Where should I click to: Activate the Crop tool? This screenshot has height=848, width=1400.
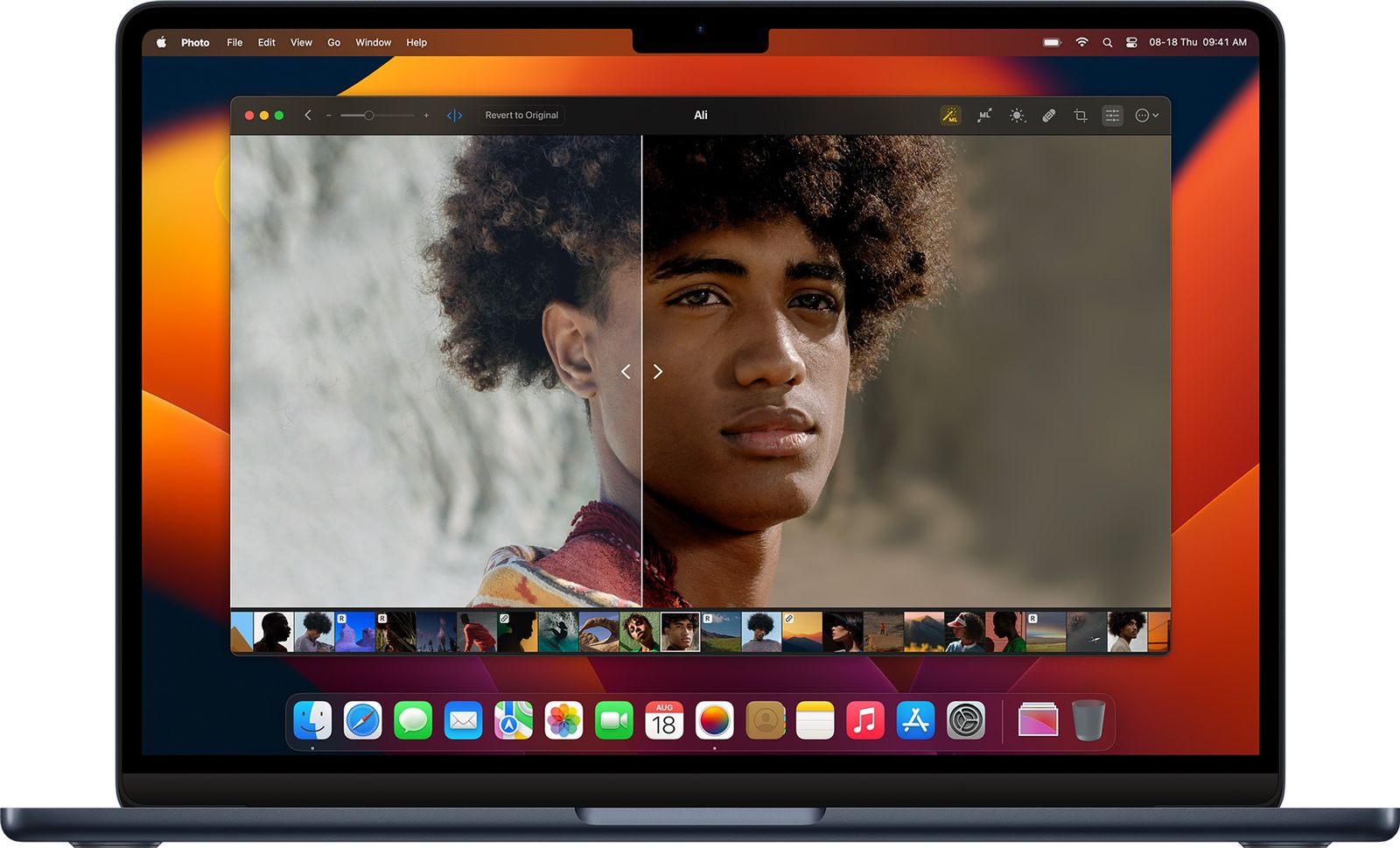1080,115
